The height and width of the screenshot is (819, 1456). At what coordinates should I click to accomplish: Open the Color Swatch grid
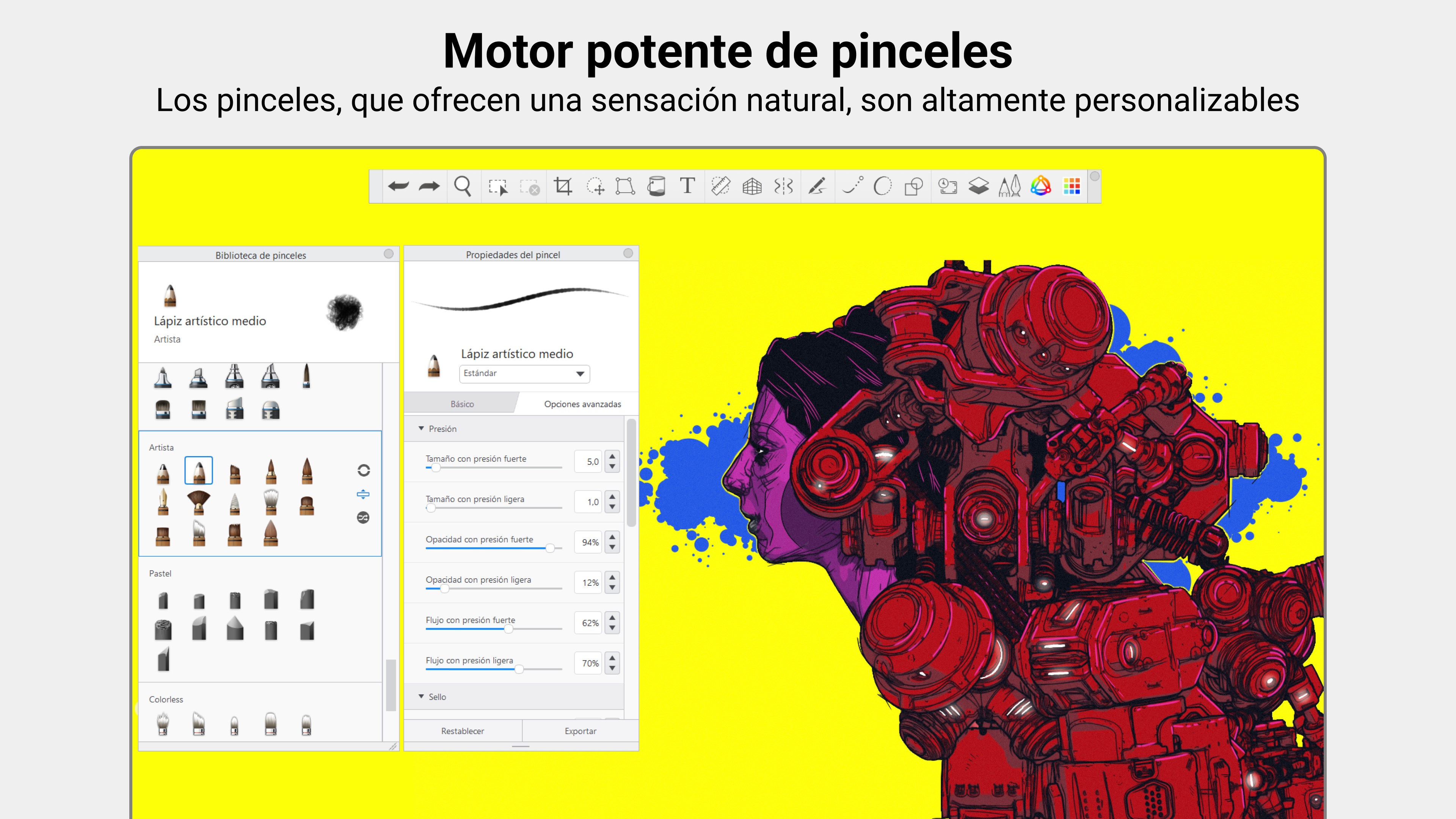coord(1072,186)
